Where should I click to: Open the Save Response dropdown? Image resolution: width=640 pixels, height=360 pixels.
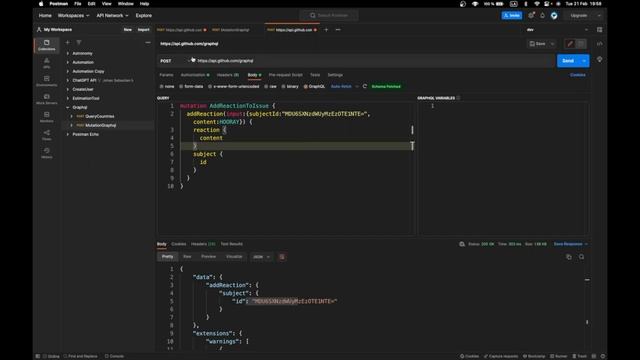pyautogui.click(x=571, y=244)
